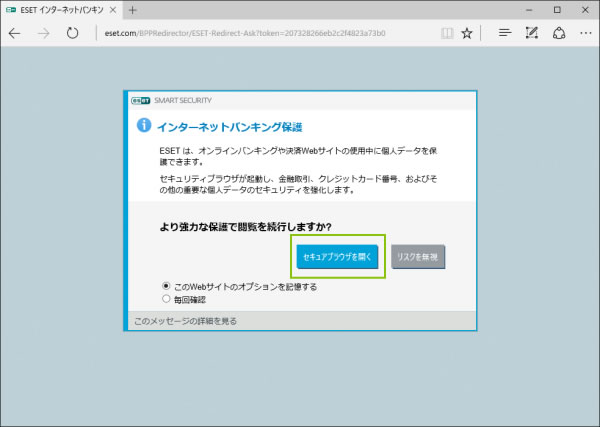Close the ESET インターネットバンキング tab
Viewport: 600px width, 427px height.
[113, 10]
